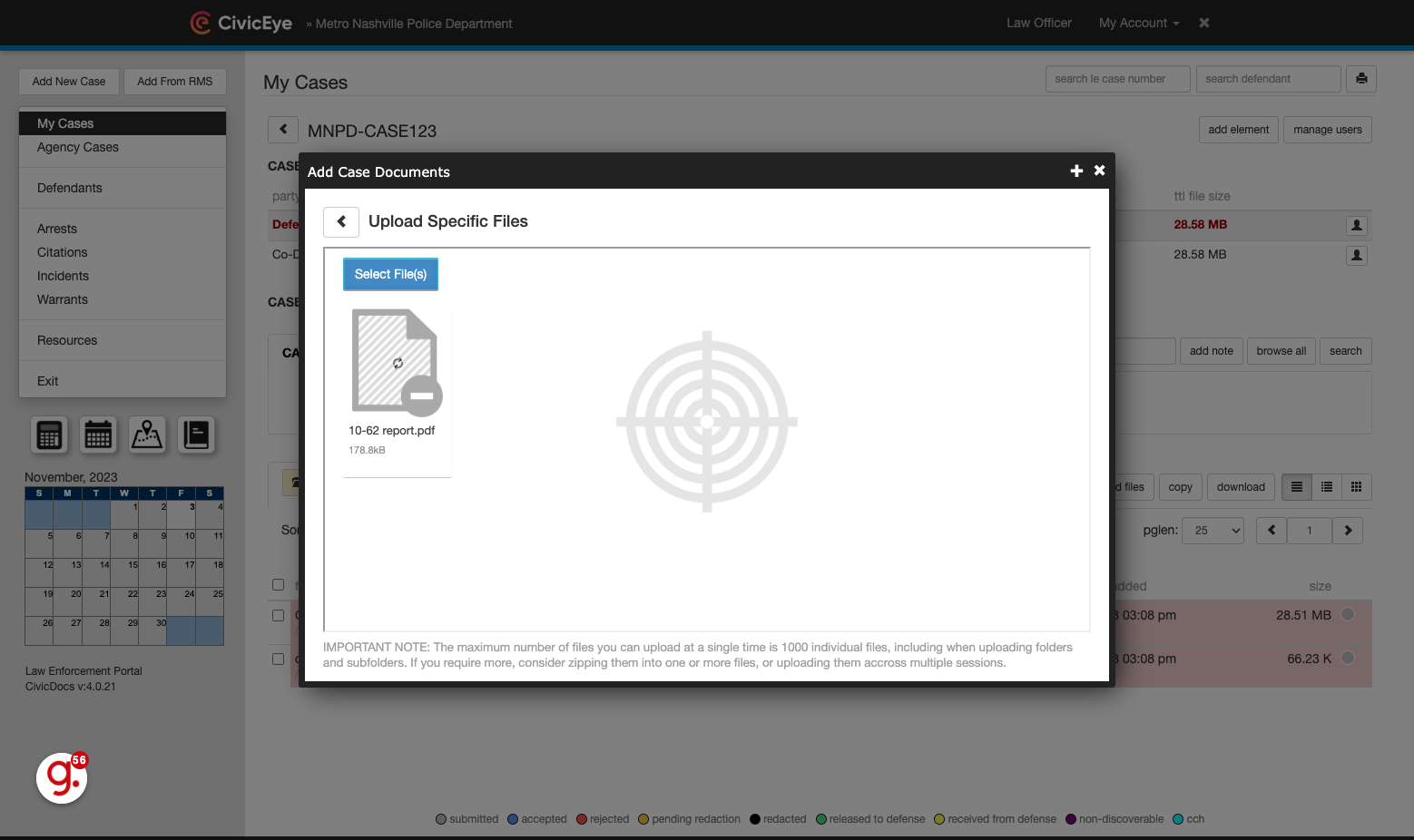Click the page number field showing 1
The width and height of the screenshot is (1414, 840).
[1310, 531]
